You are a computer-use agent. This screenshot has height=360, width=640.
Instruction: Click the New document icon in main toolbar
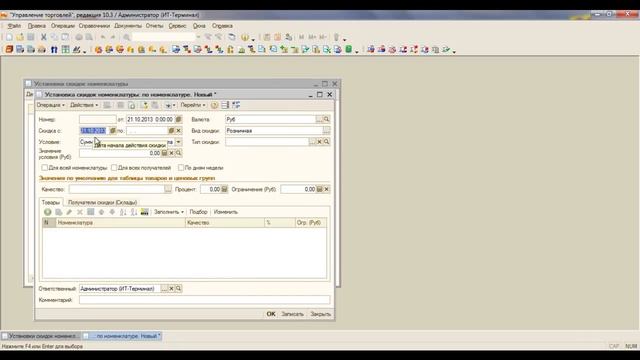(x=9, y=37)
